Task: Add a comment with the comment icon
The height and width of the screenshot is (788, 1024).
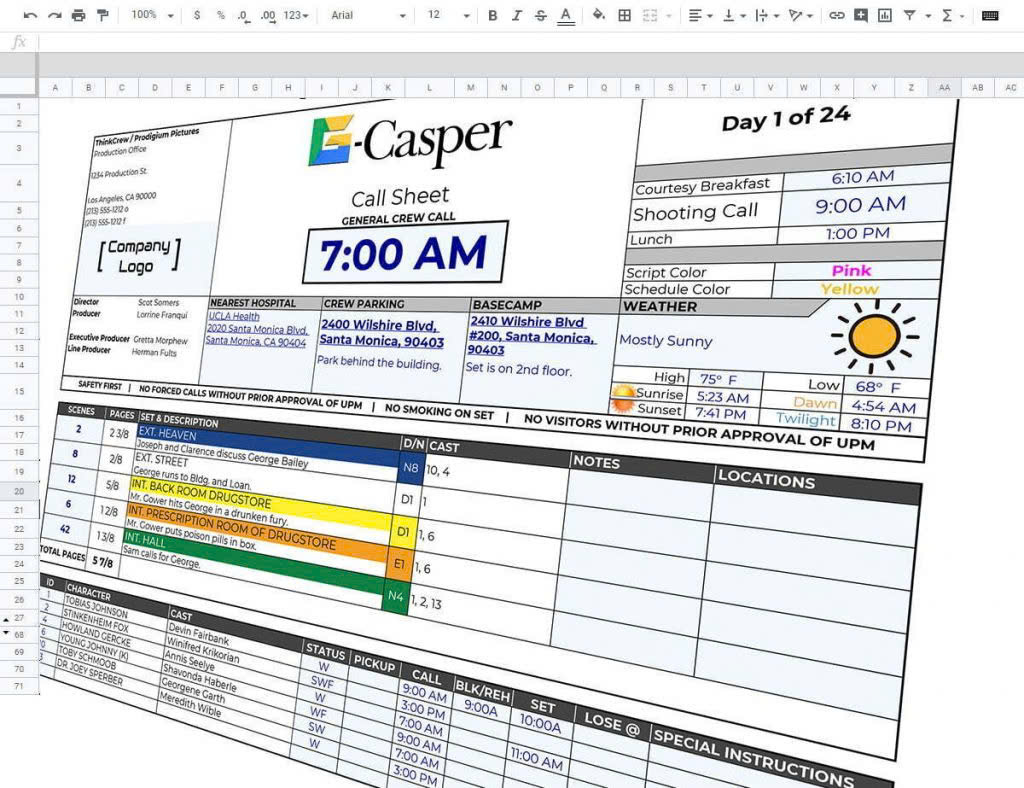Action: click(x=861, y=16)
